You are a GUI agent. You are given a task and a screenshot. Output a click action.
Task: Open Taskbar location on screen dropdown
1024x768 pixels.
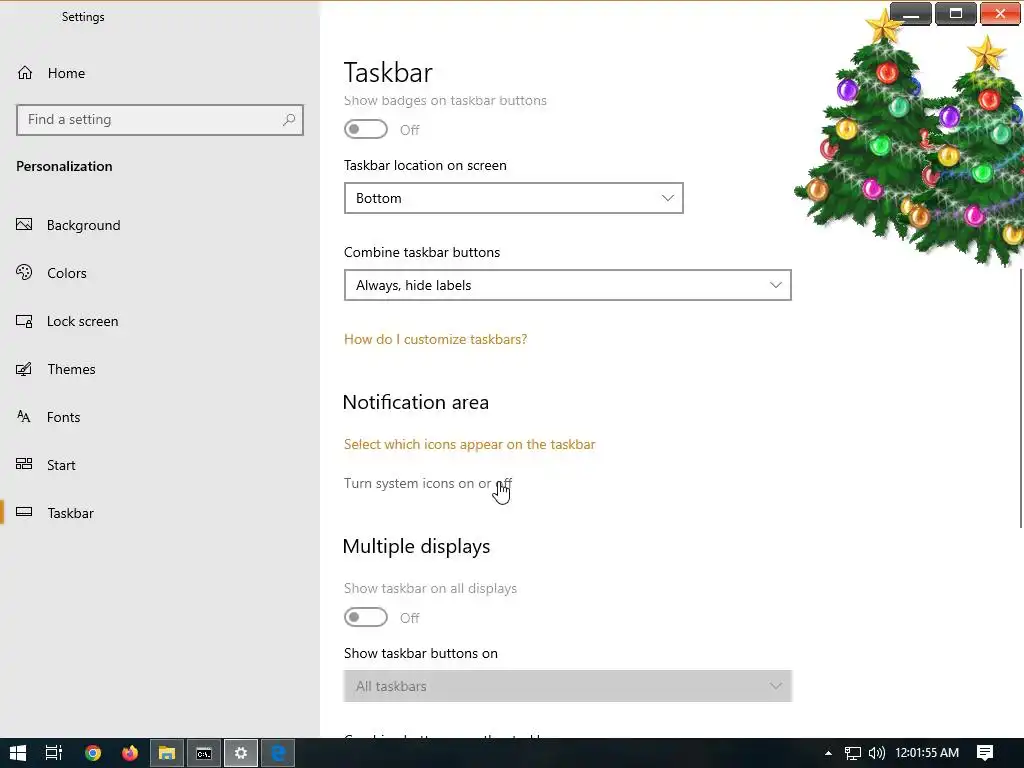click(x=513, y=198)
